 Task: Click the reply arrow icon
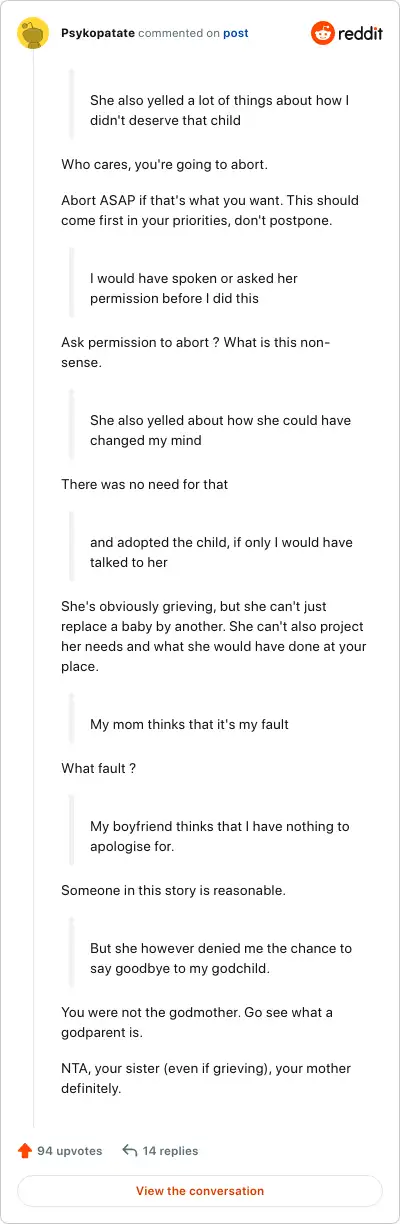129,1151
